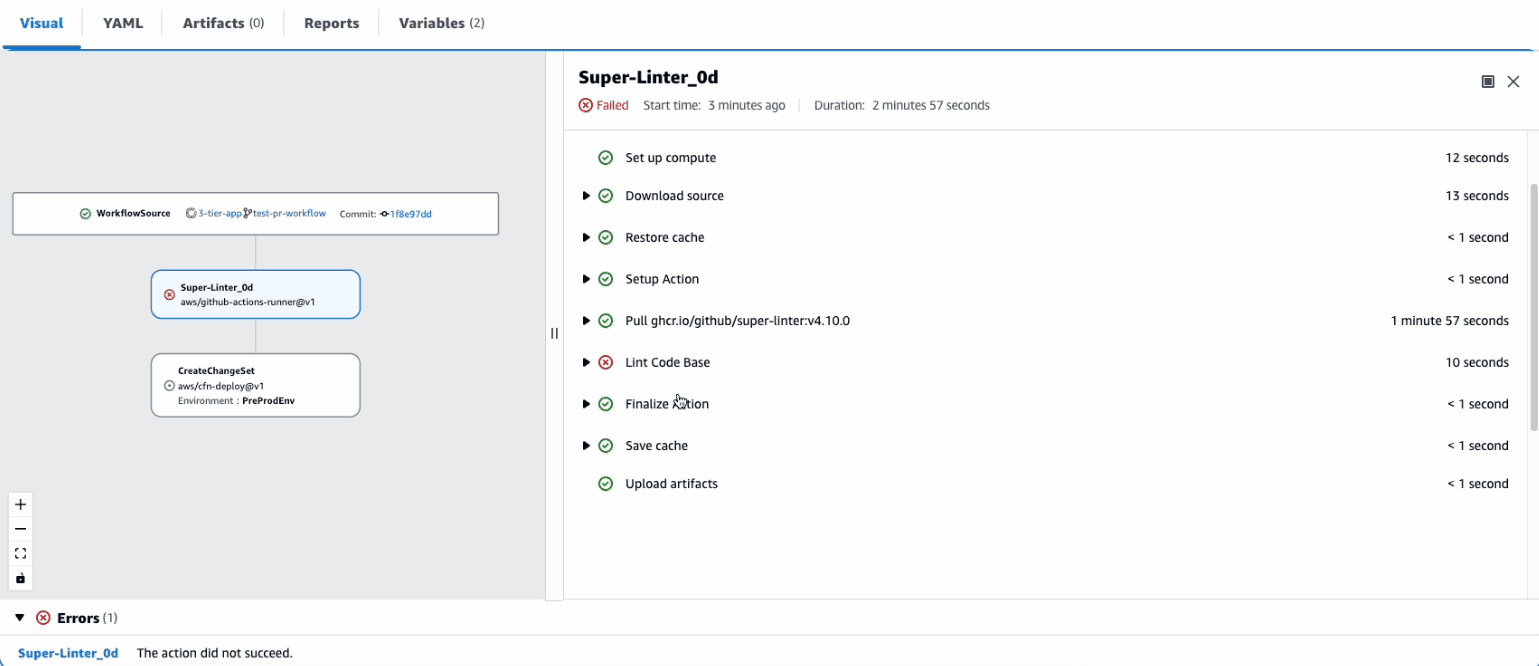The width and height of the screenshot is (1539, 666).
Task: Click the red error icon beside Errors
Action: 43,618
